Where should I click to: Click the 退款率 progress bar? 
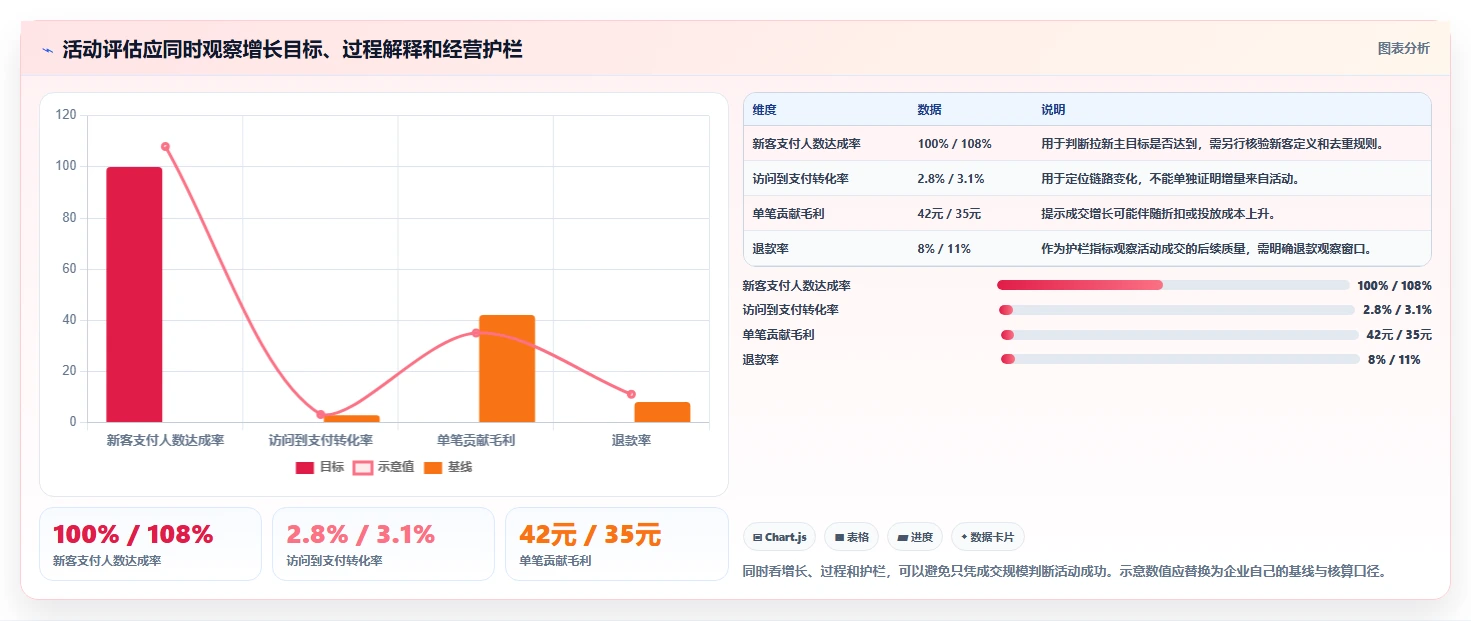click(x=1180, y=359)
